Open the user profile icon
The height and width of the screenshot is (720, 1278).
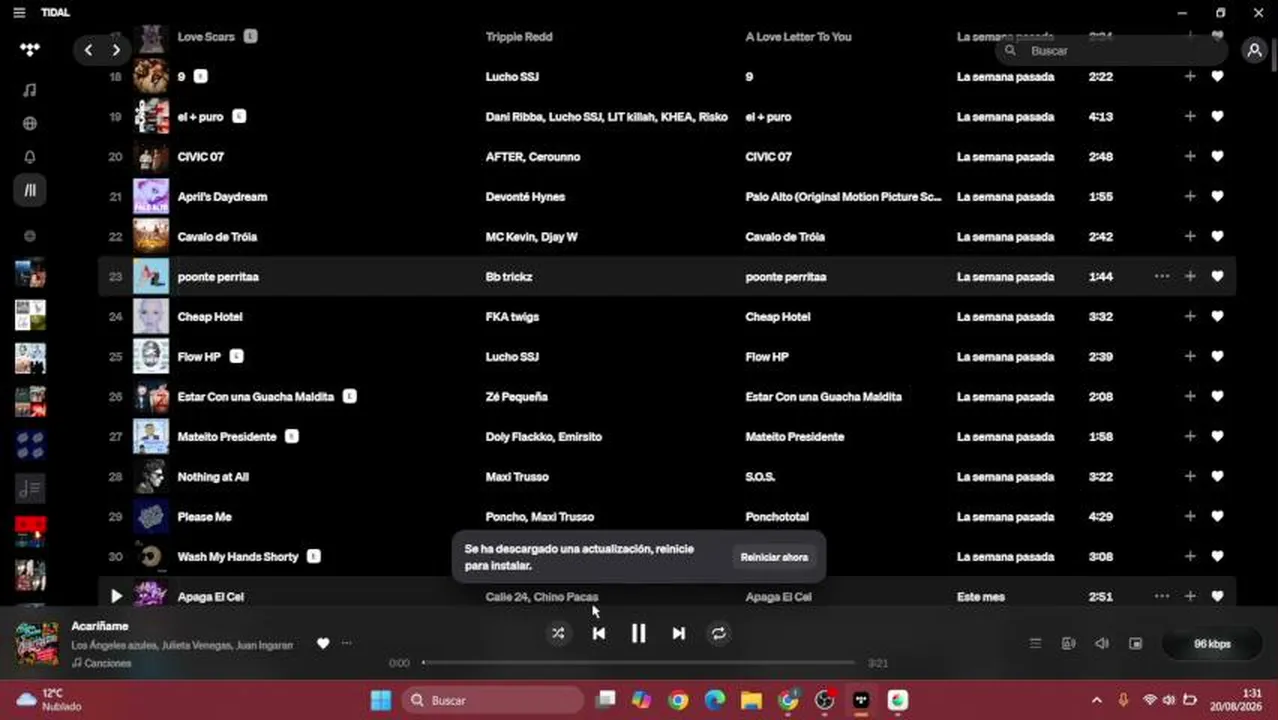tap(1254, 50)
